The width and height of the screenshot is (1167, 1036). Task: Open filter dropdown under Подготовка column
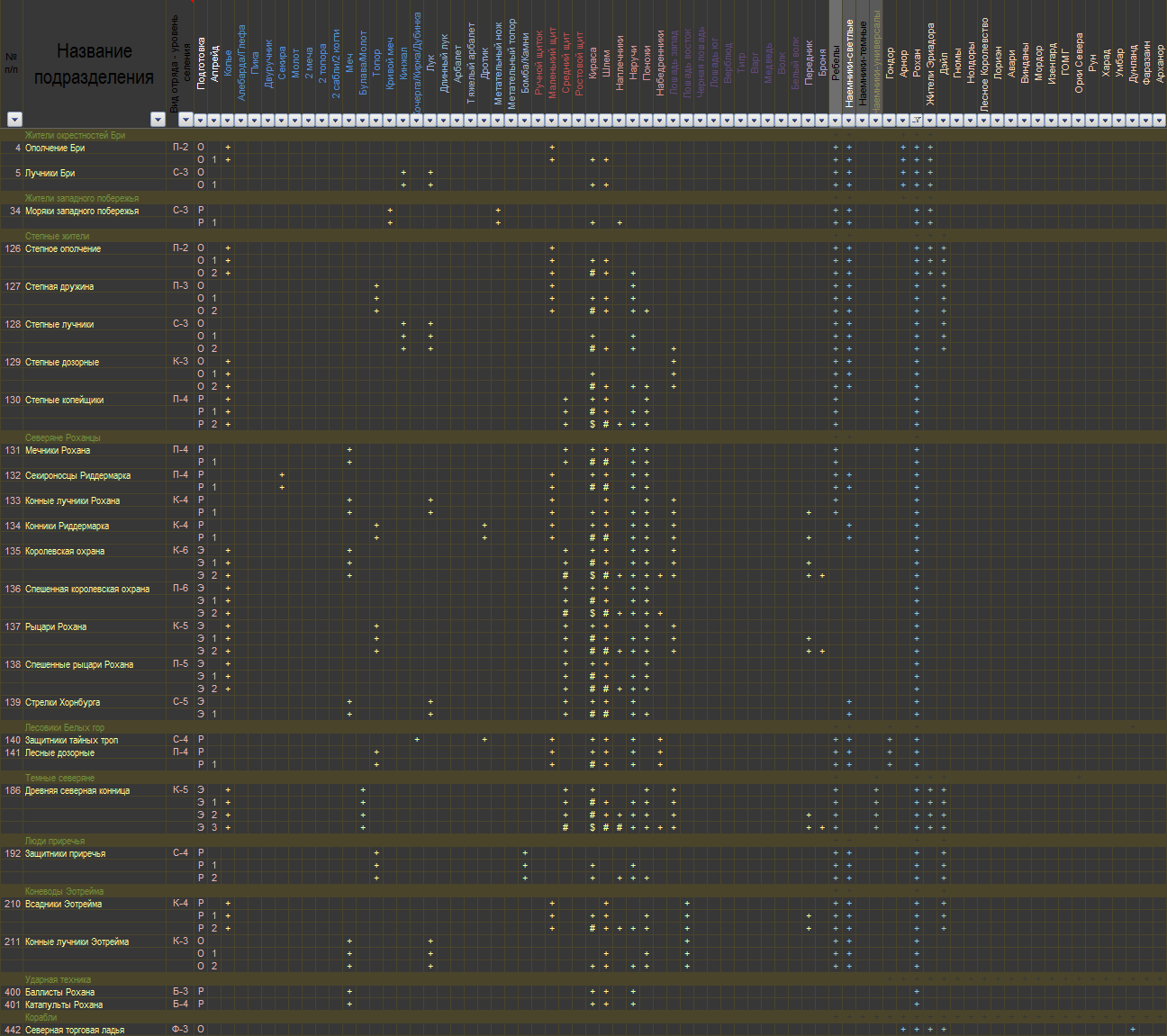pos(200,120)
